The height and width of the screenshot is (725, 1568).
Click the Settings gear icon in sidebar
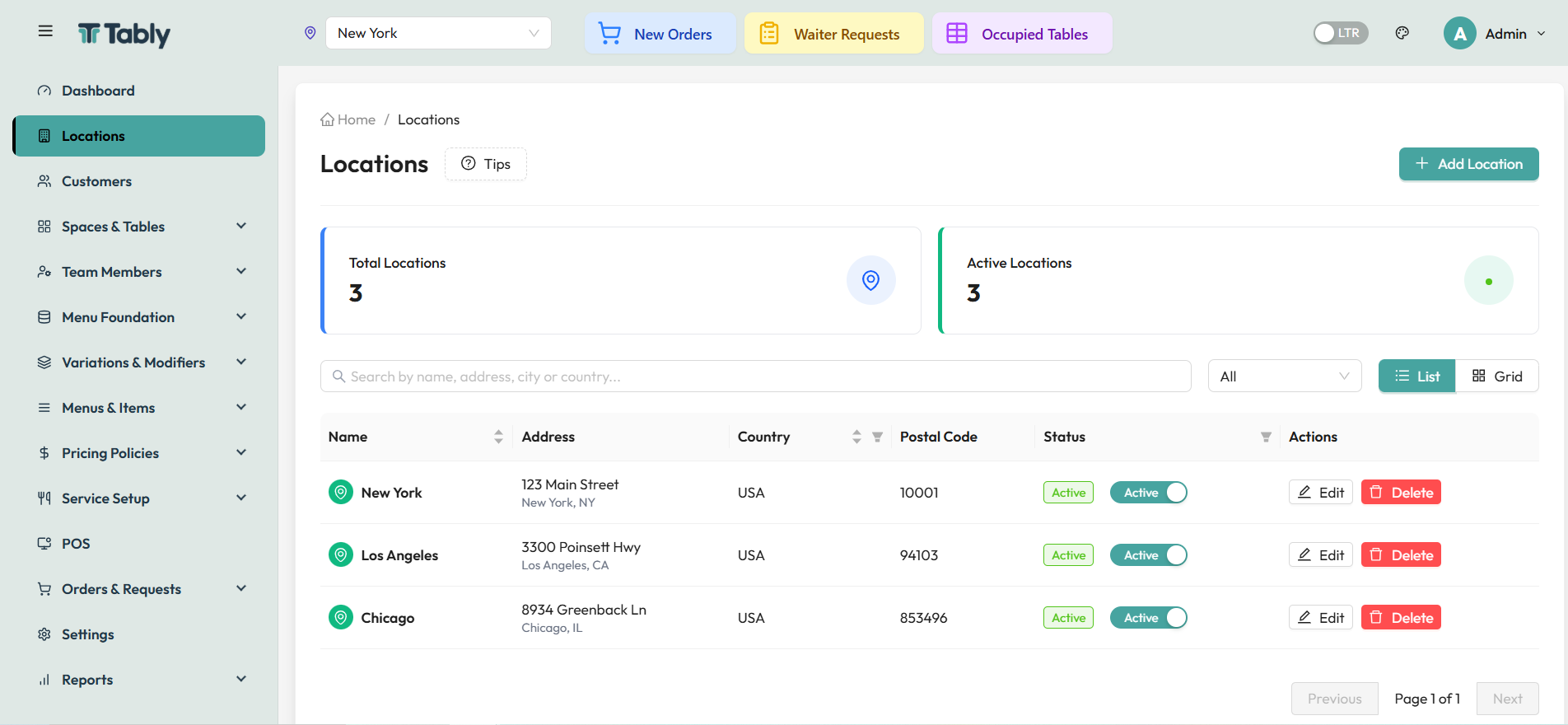[44, 634]
